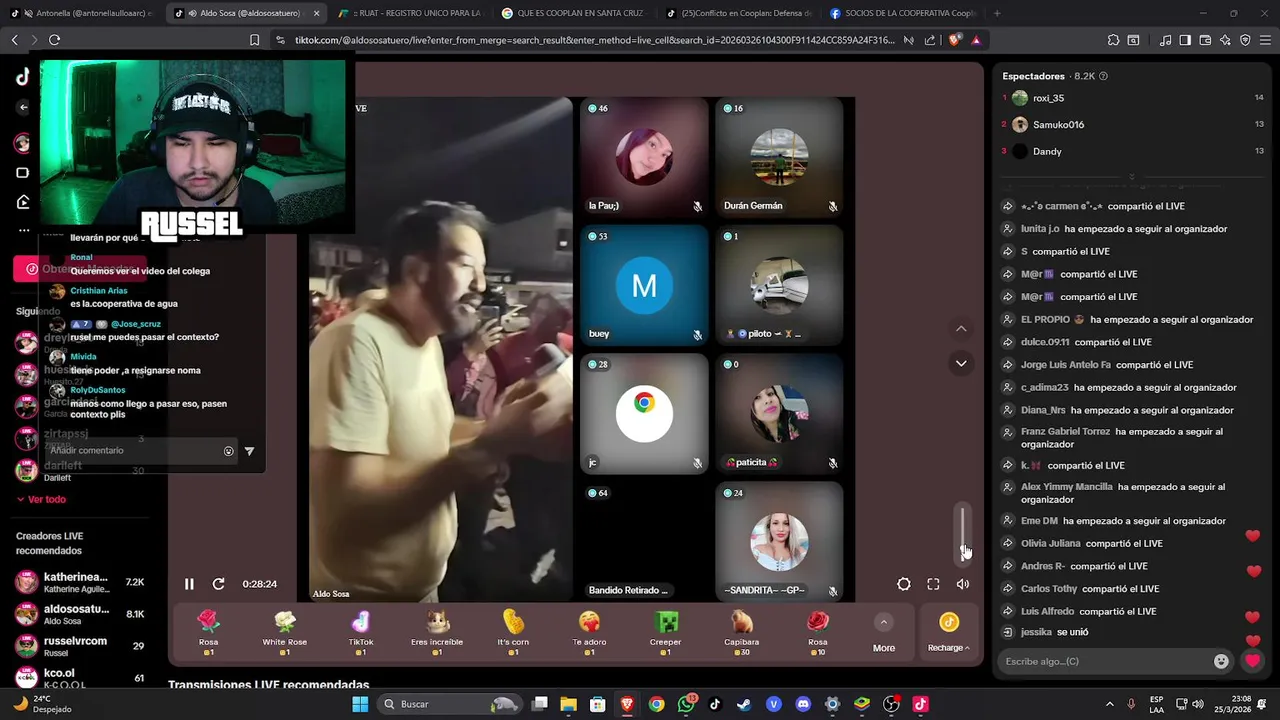Select guest tile paticita
The image size is (1280, 720).
779,413
